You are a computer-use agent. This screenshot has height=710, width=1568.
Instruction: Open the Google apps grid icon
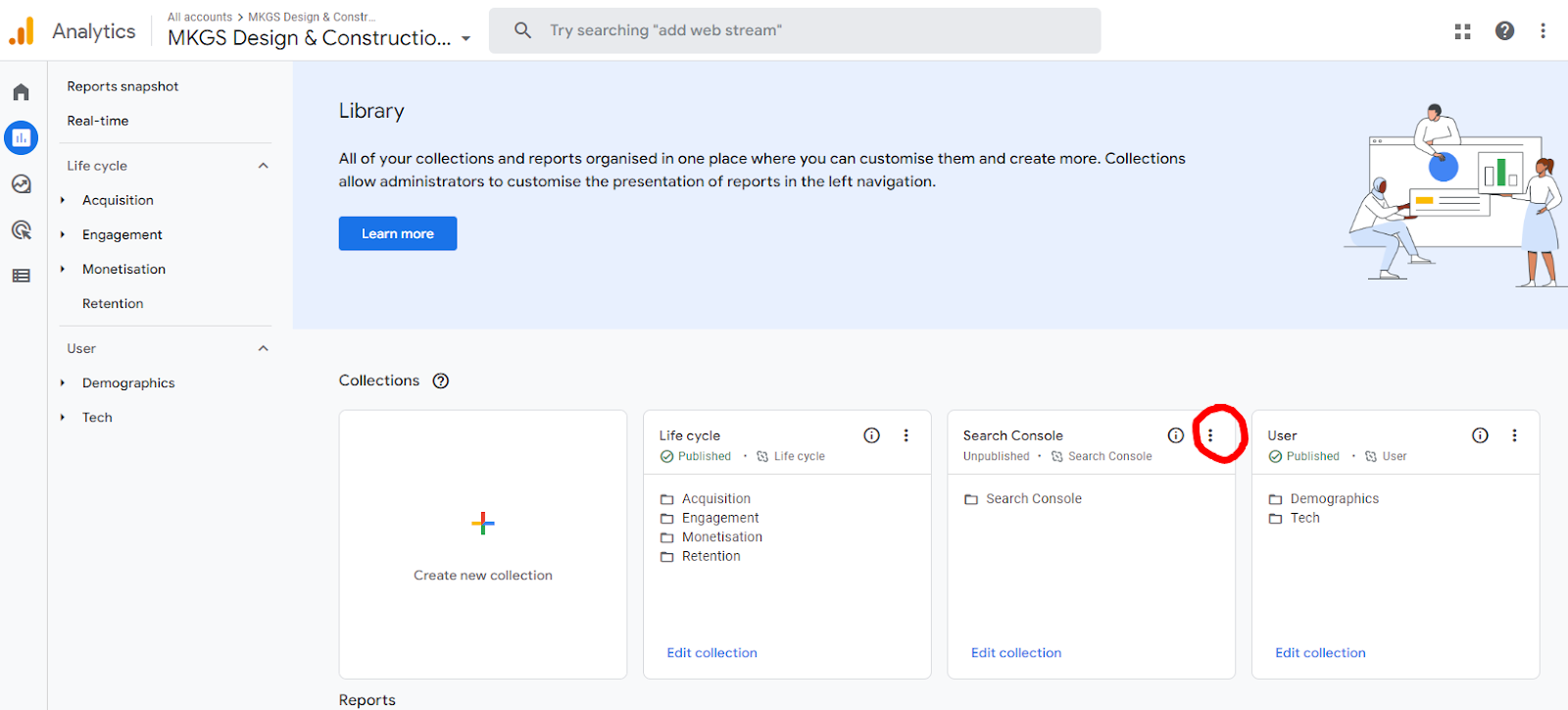click(x=1462, y=31)
